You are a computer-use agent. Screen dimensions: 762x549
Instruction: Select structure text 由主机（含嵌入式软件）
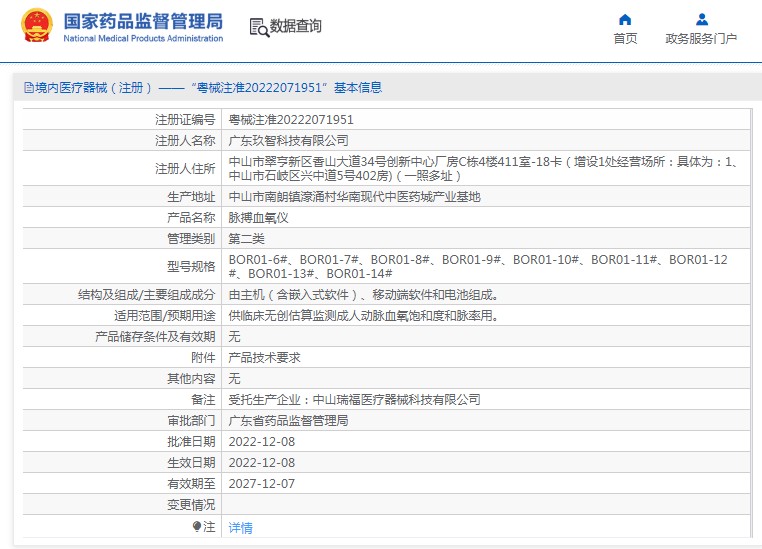click(x=364, y=295)
